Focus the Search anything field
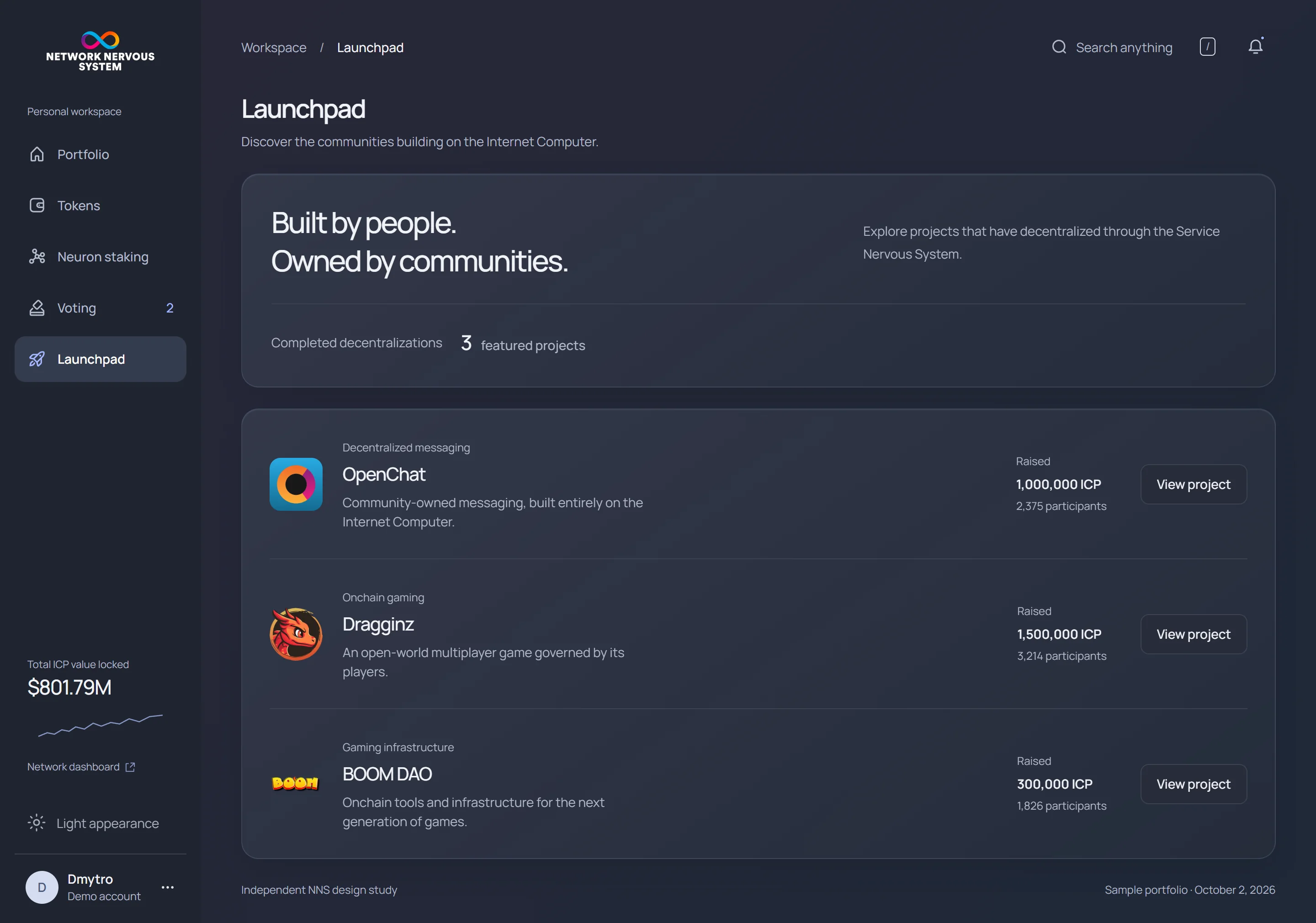1316x923 pixels. [1124, 48]
